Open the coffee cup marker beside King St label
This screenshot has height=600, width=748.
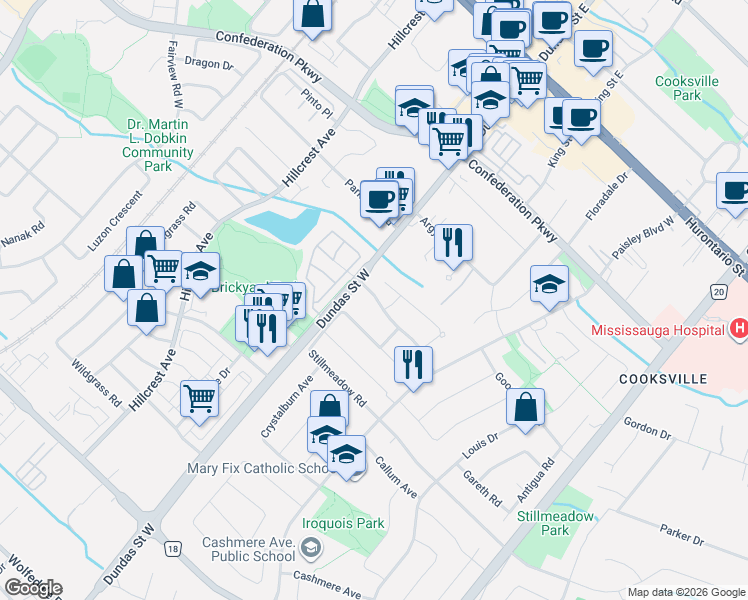coord(581,119)
